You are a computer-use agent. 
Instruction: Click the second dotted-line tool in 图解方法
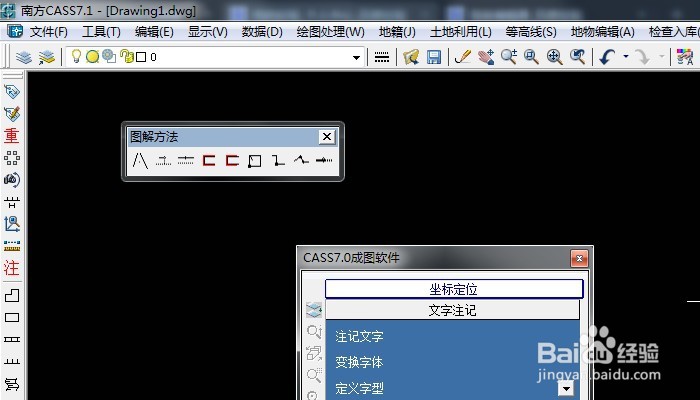click(x=163, y=160)
